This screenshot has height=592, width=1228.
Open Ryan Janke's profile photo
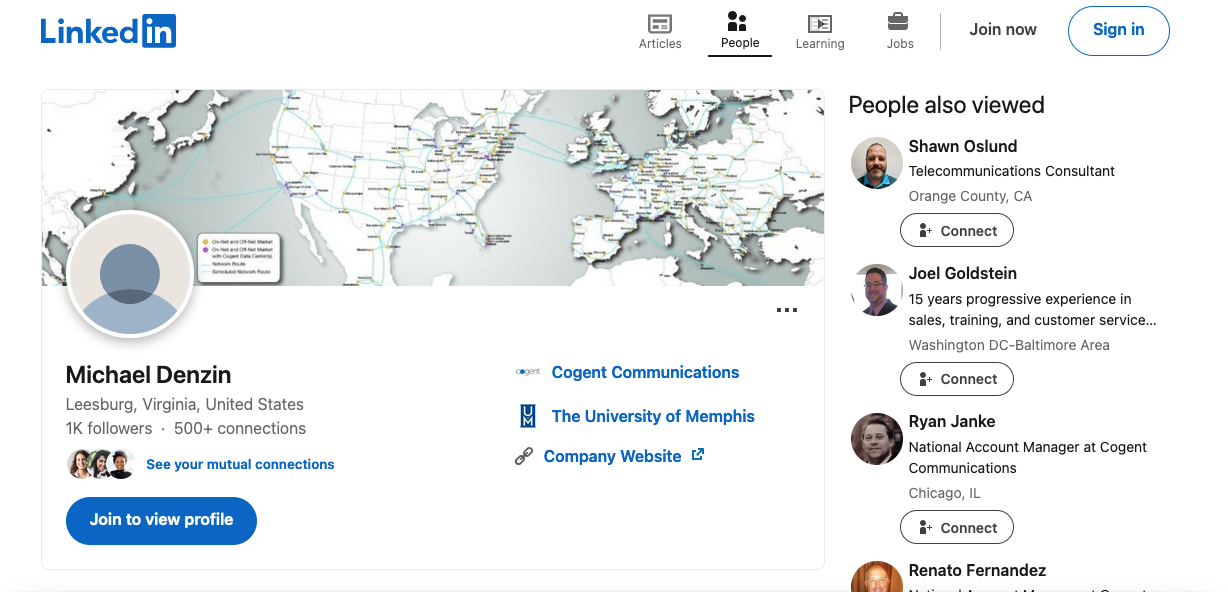[x=877, y=439]
